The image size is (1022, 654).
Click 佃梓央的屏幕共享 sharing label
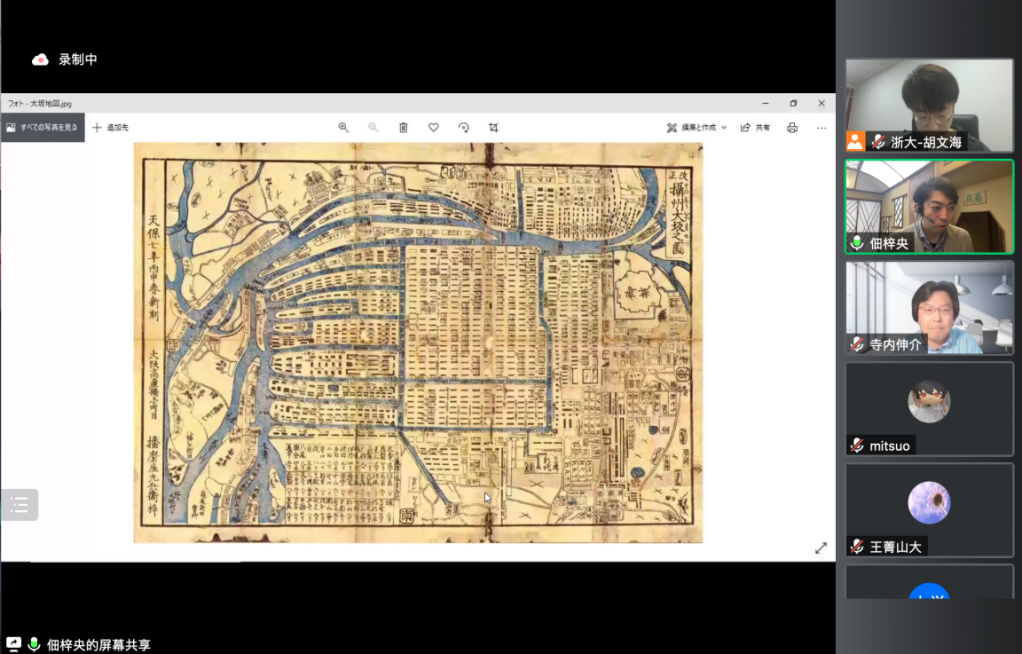click(x=98, y=645)
